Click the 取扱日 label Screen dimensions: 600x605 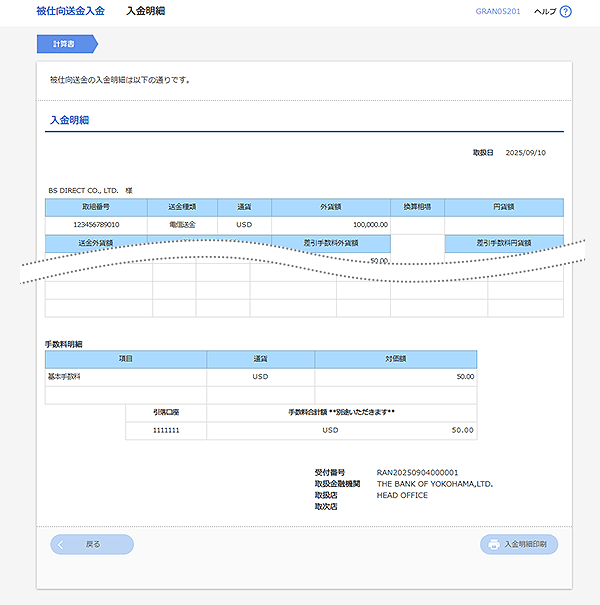click(x=483, y=153)
